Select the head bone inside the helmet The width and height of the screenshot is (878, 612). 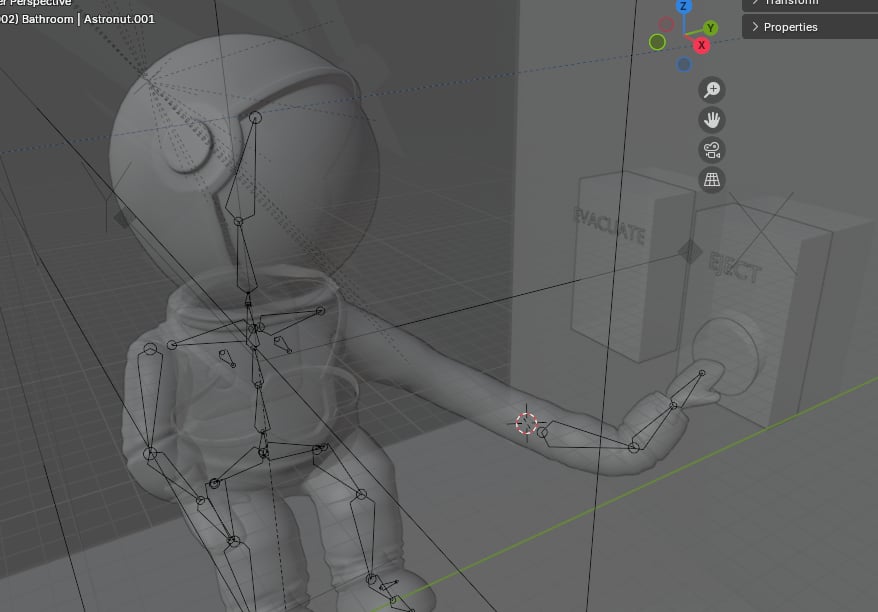tap(246, 170)
